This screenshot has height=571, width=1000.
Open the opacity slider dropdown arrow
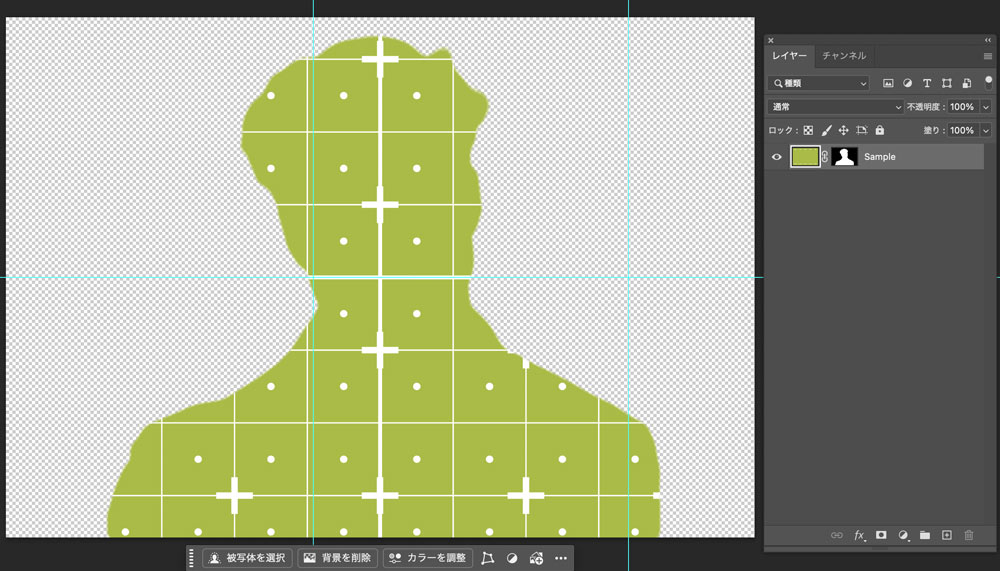pos(986,107)
